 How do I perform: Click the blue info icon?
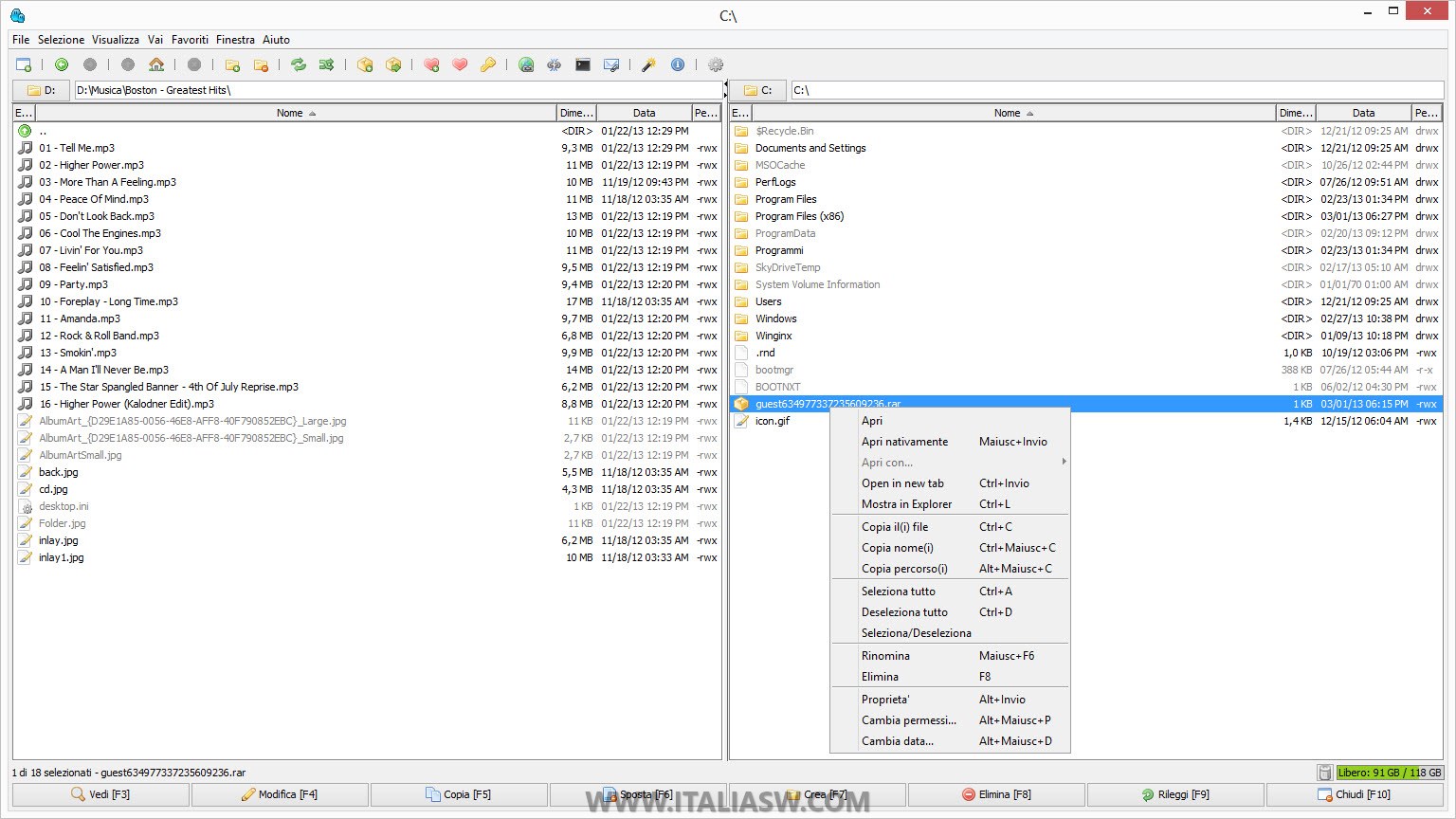click(678, 64)
